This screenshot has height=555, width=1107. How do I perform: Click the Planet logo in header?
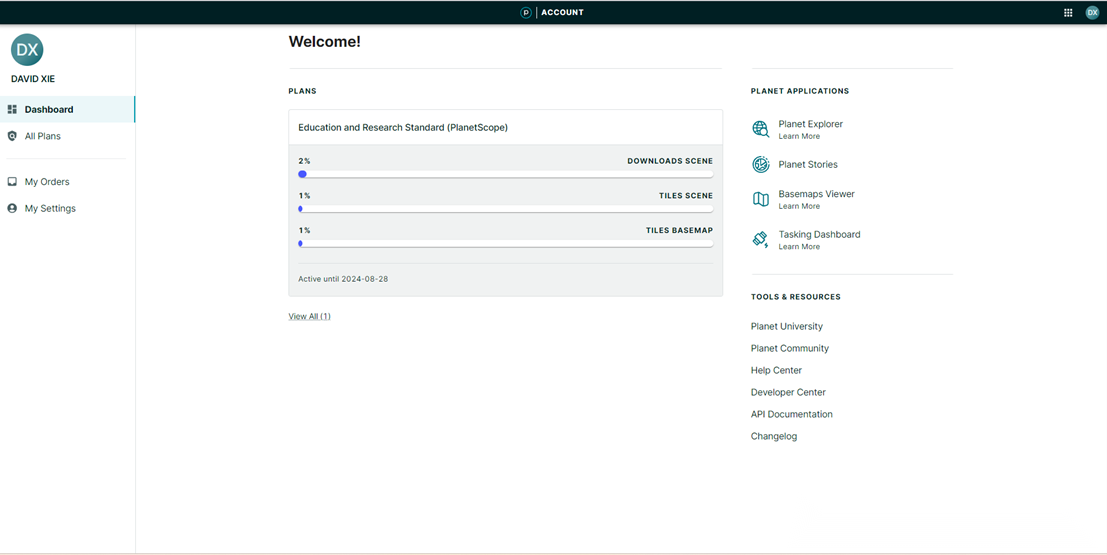pyautogui.click(x=526, y=12)
